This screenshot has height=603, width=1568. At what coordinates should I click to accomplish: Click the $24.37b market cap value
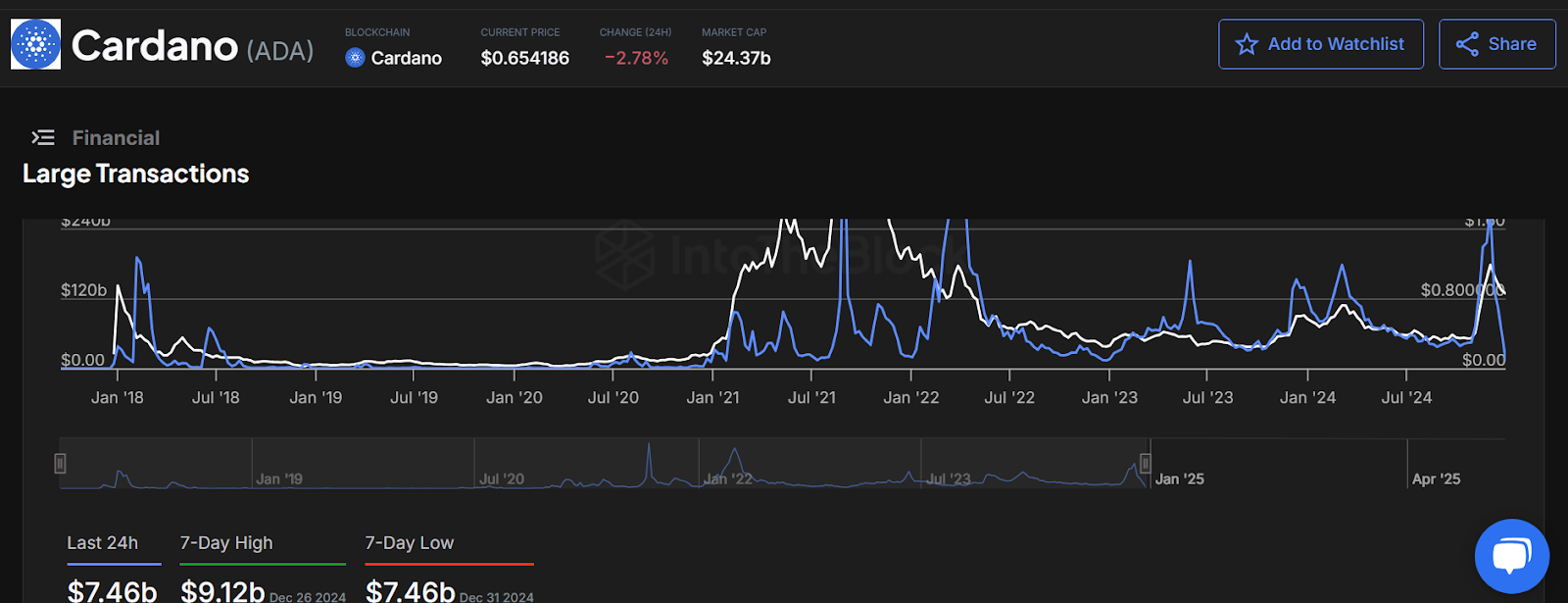coord(736,58)
